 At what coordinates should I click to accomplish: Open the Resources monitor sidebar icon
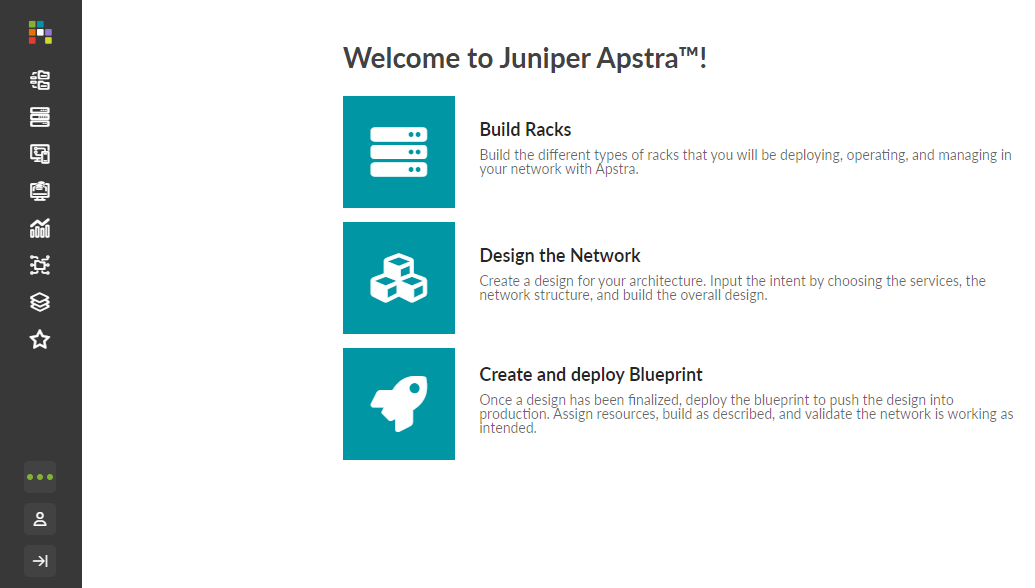coord(40,191)
